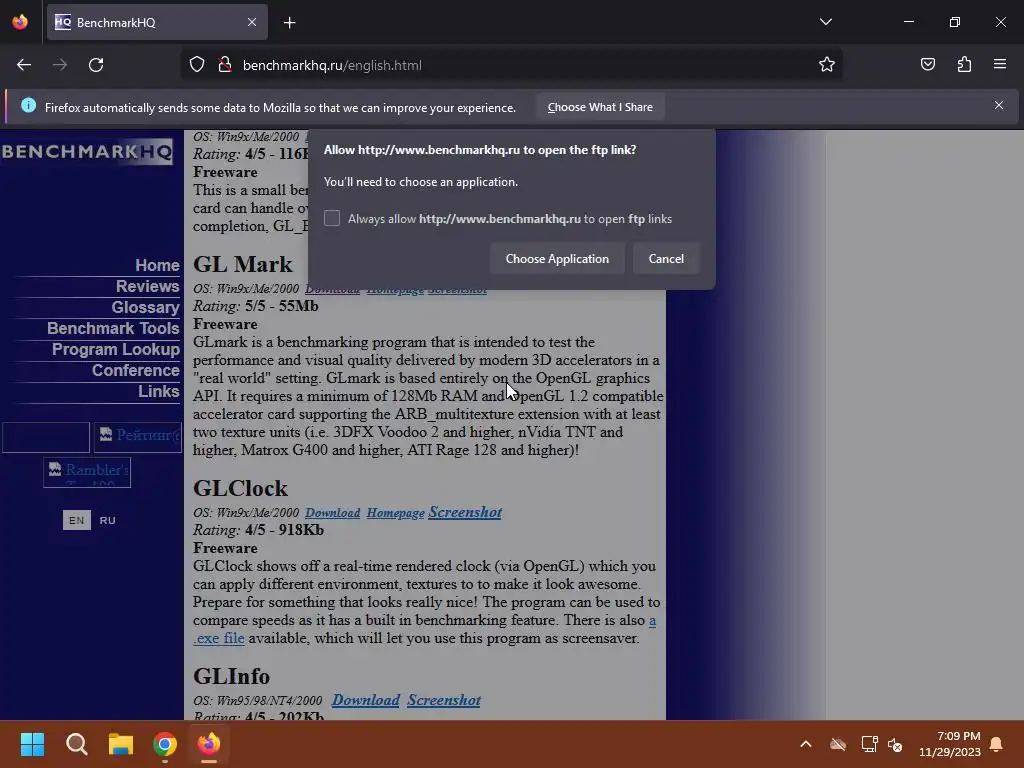Open Conference in the site sidebar
Viewport: 1024px width, 768px height.
pos(135,370)
